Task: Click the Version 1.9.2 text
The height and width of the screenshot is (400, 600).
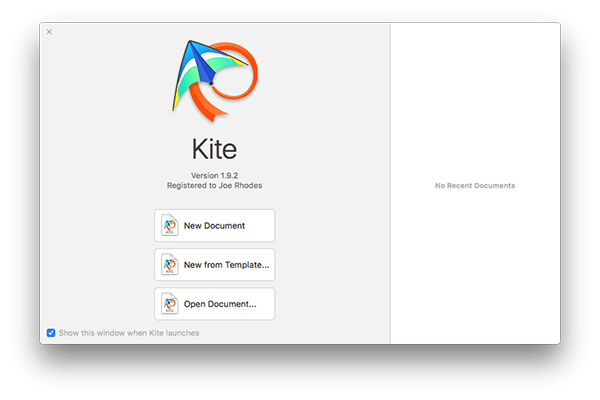Action: click(x=214, y=176)
